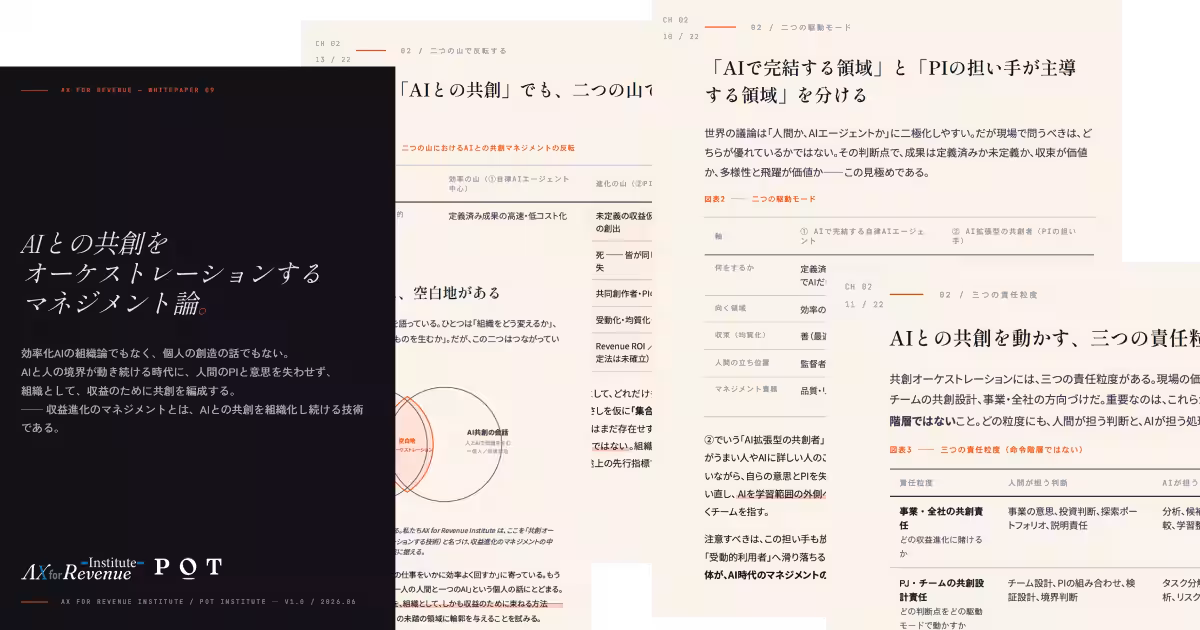The height and width of the screenshot is (630, 1200).
Task: Click page header "02 / 二つの駆動モード"
Action: [801, 27]
